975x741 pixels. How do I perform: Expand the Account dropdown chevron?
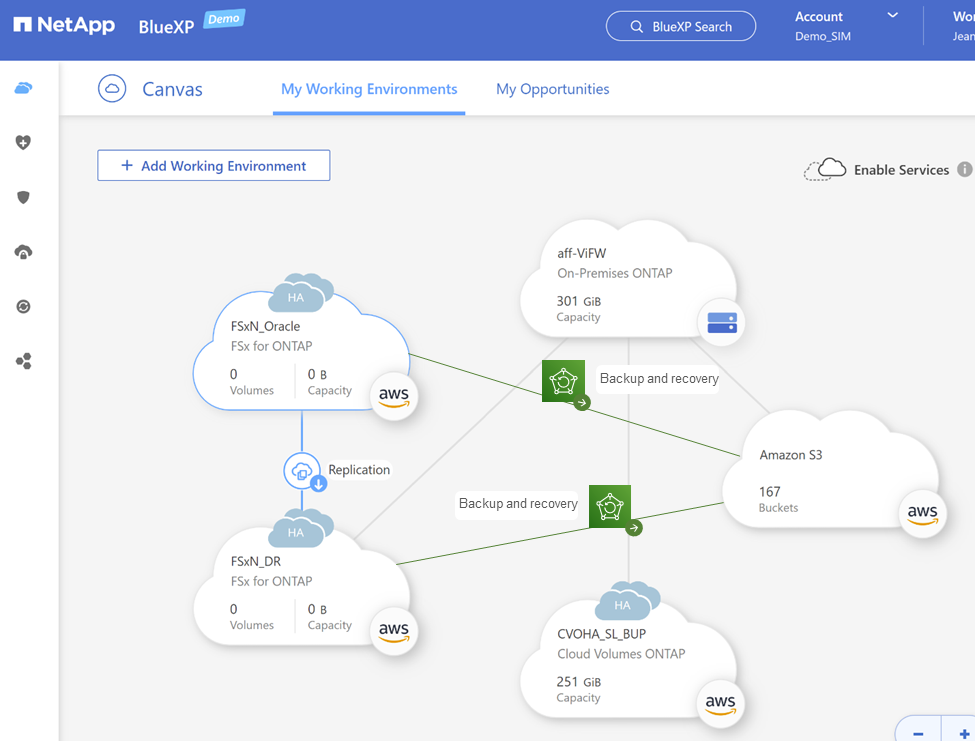893,16
